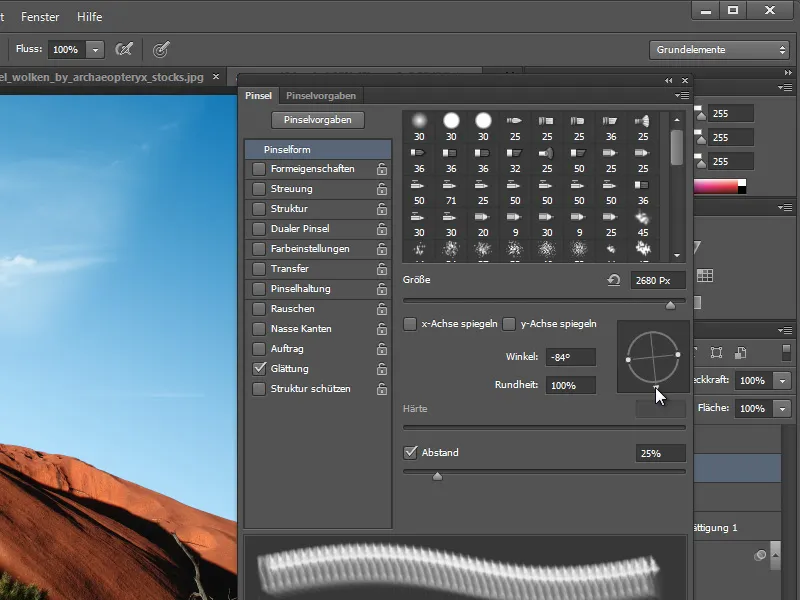
Task: Switch to Pinselvorgaben tab
Action: [321, 95]
